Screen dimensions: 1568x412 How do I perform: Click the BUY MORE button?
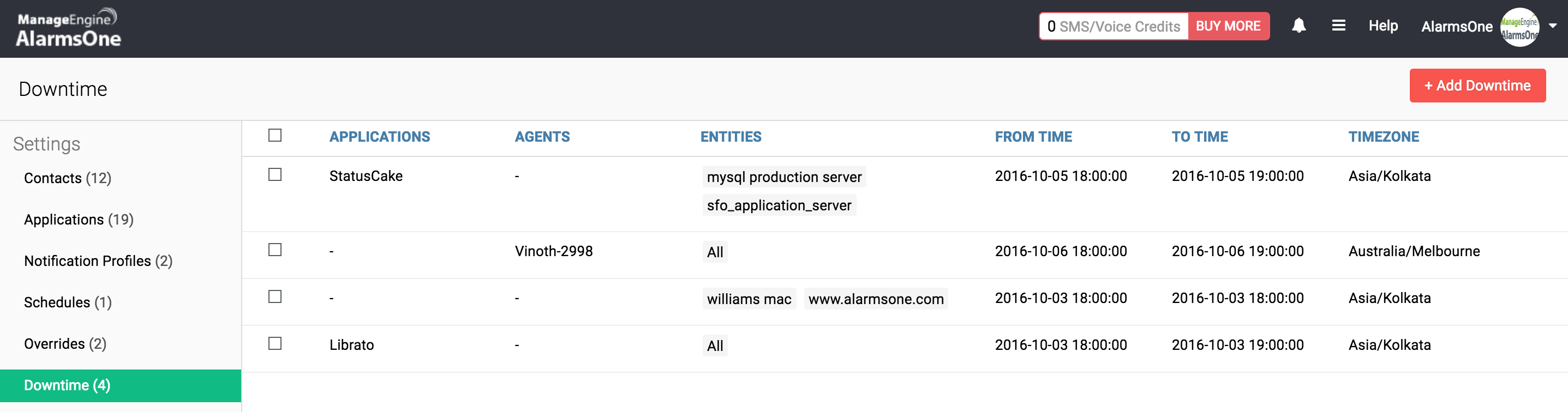pos(1228,26)
